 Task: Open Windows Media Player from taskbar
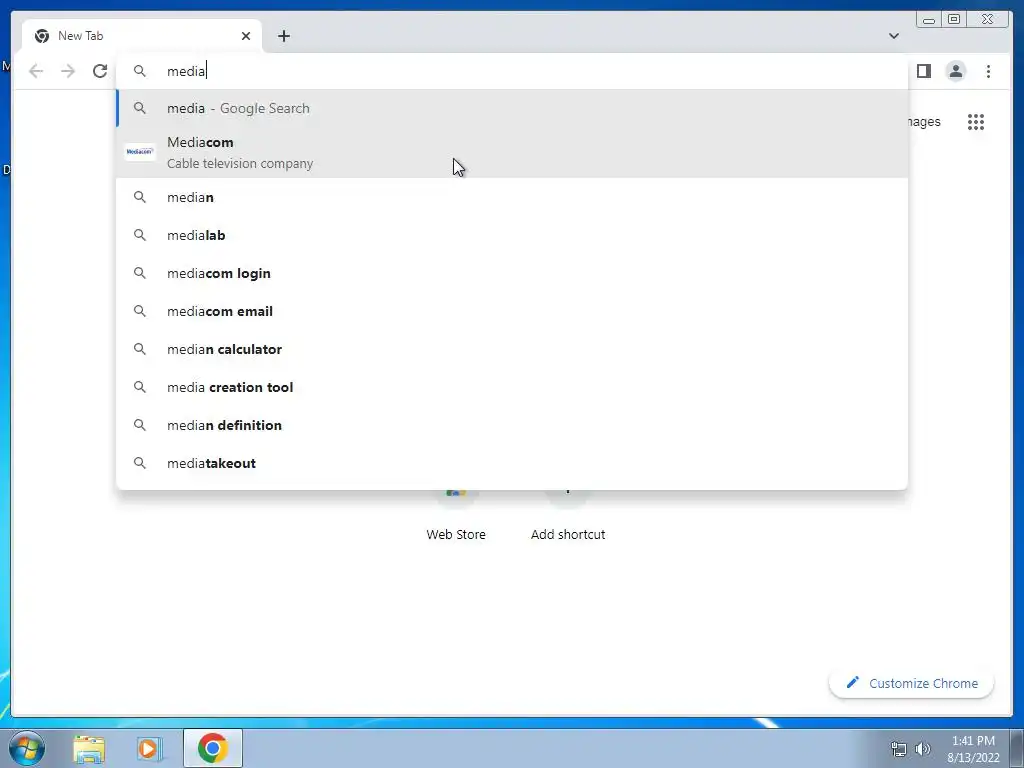148,748
